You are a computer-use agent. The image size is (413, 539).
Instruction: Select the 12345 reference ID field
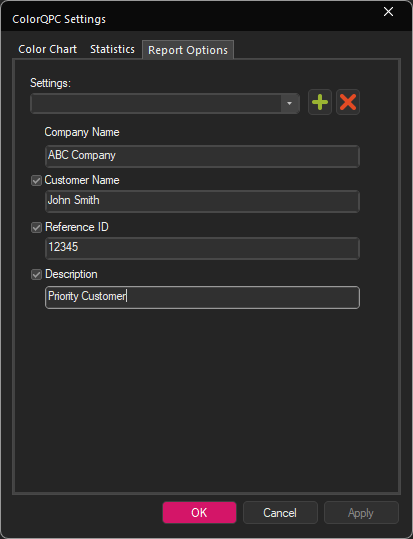coord(202,248)
